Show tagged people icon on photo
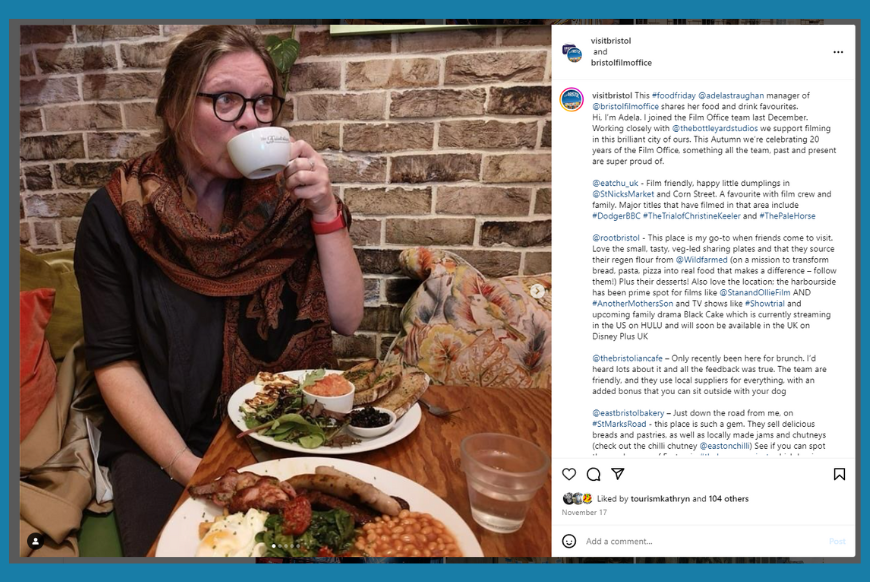This screenshot has height=582, width=870. [x=36, y=541]
